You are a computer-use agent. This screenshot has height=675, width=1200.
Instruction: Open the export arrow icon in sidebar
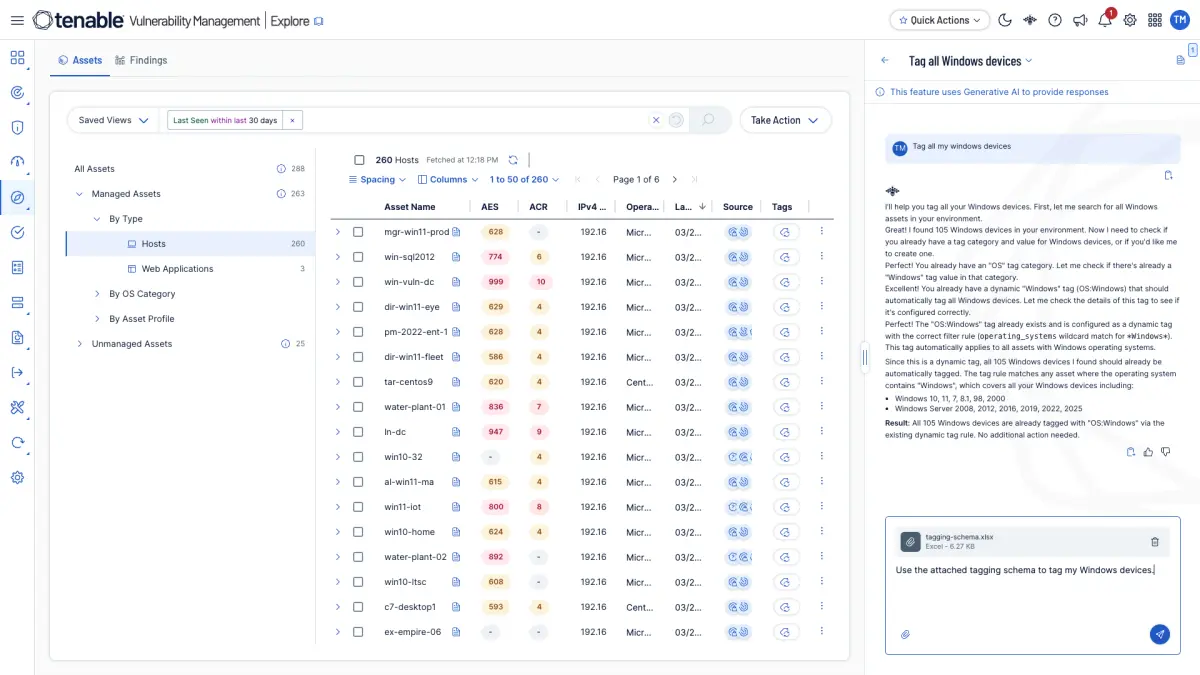17,372
